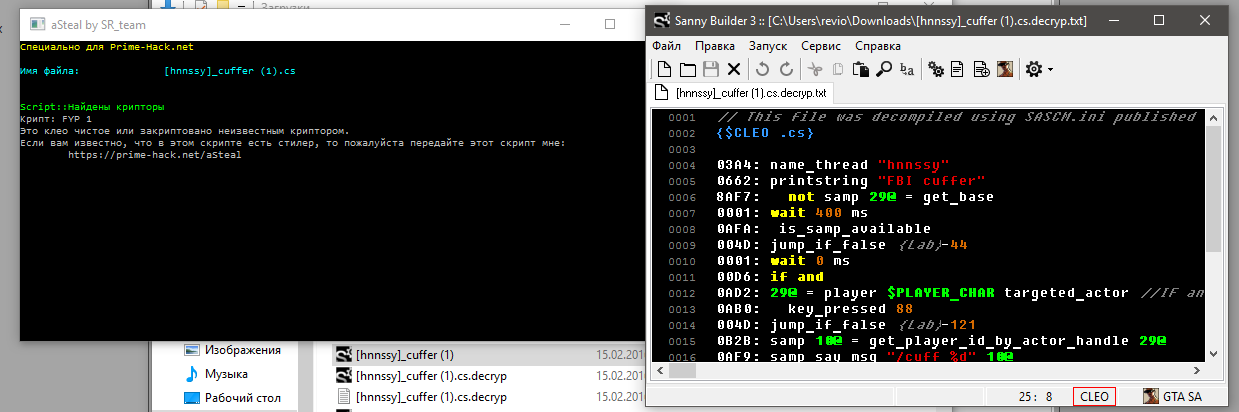Open Музыка folder in Explorer sidebar

pyautogui.click(x=226, y=374)
